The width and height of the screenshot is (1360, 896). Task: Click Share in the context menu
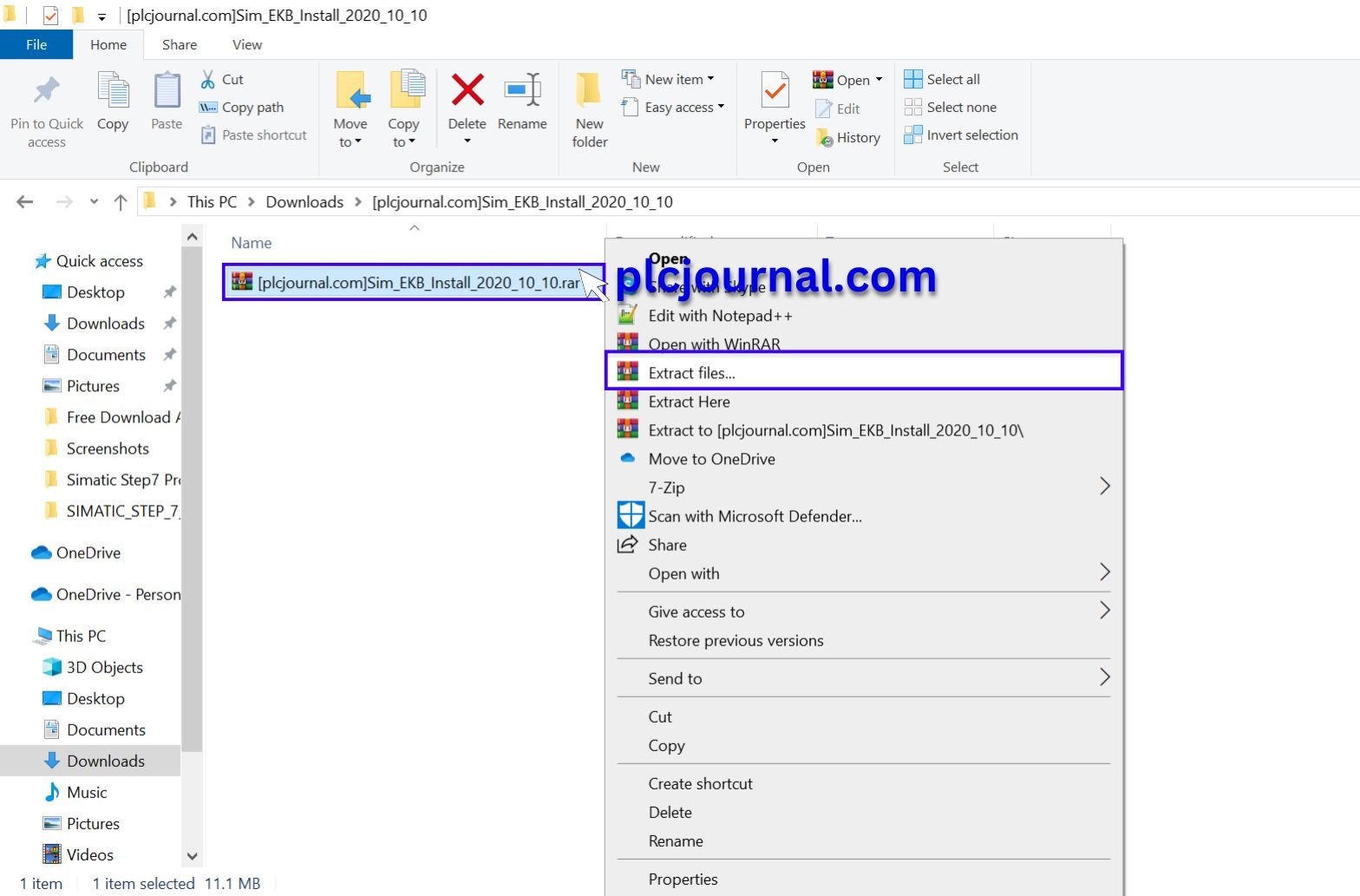pos(863,545)
